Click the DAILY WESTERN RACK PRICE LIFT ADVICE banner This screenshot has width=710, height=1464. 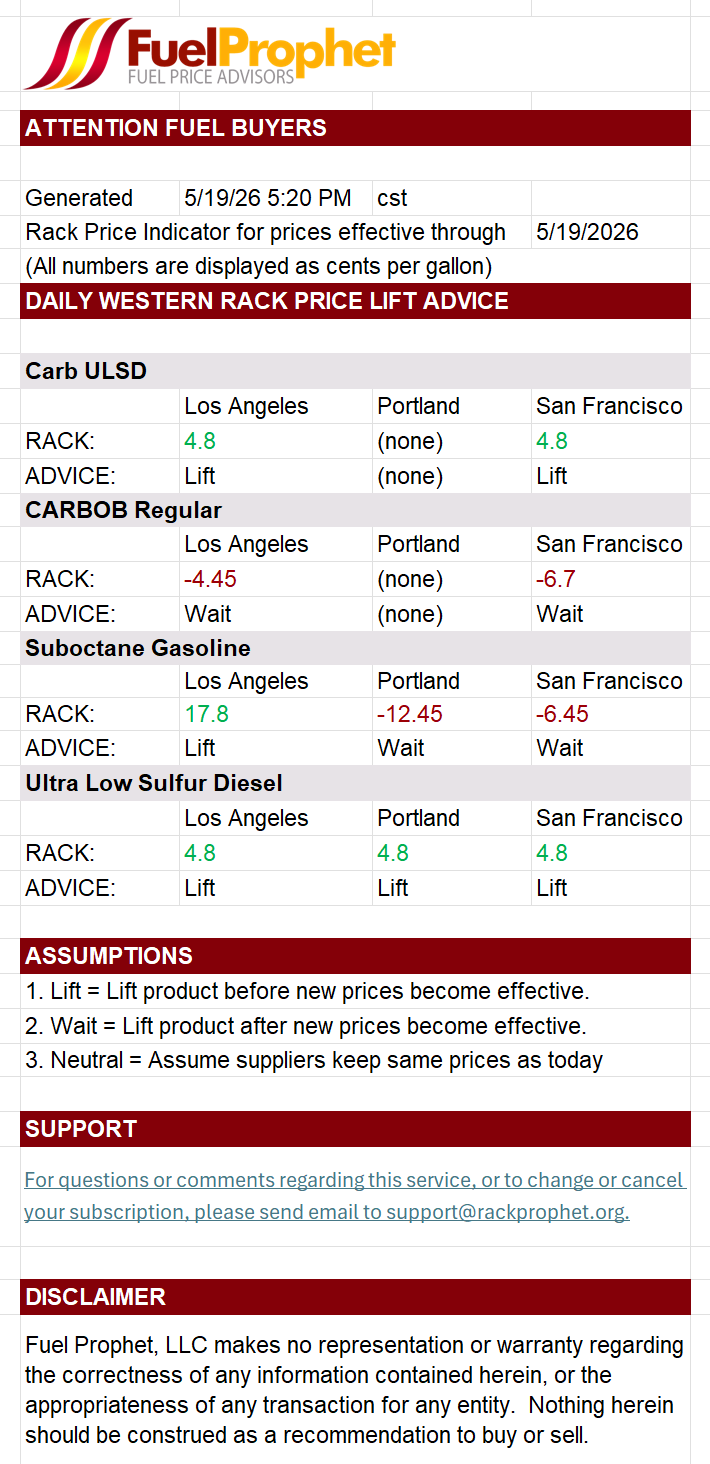point(355,301)
